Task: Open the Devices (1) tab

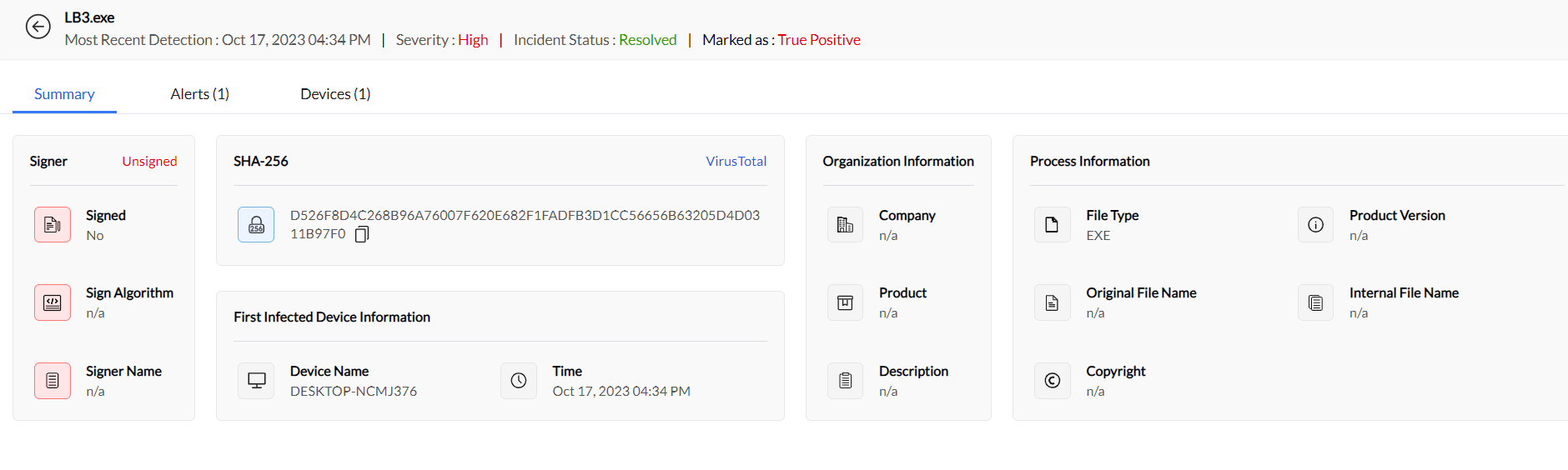Action: [335, 94]
